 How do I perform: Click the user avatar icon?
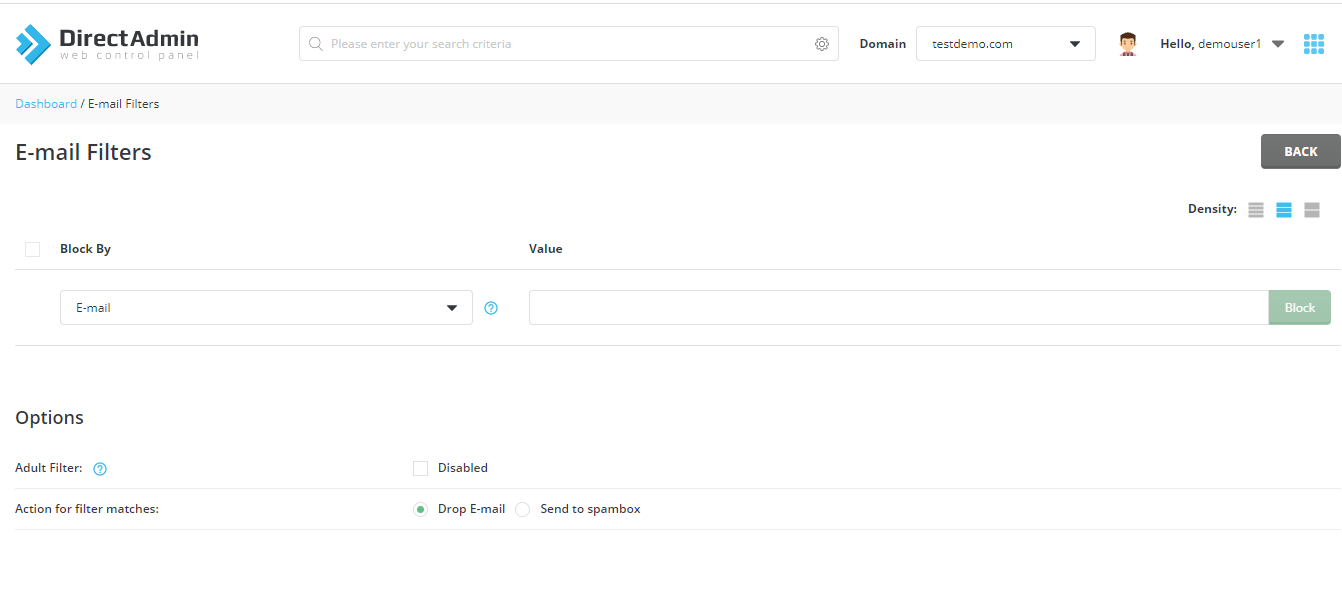1128,44
